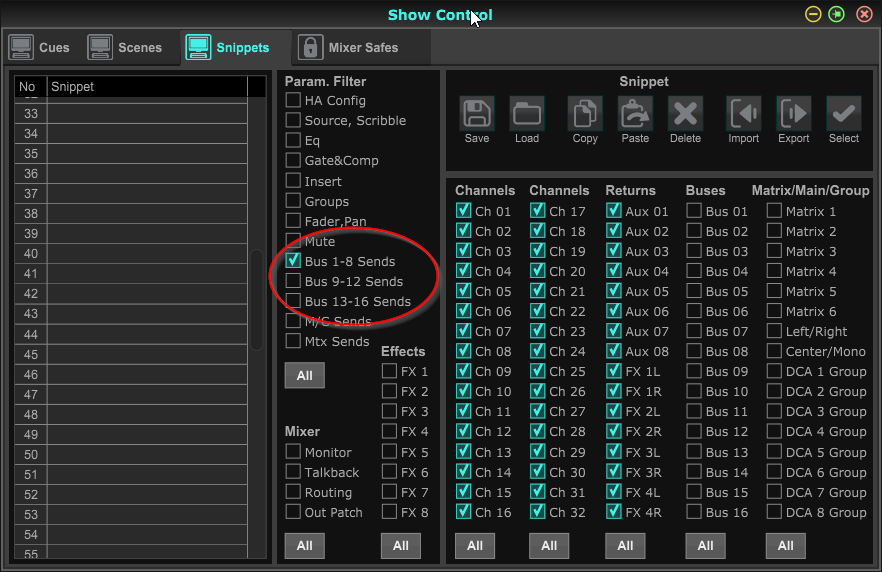Uncheck the Ch 01 channel checkbox
882x572 pixels.
[x=464, y=211]
